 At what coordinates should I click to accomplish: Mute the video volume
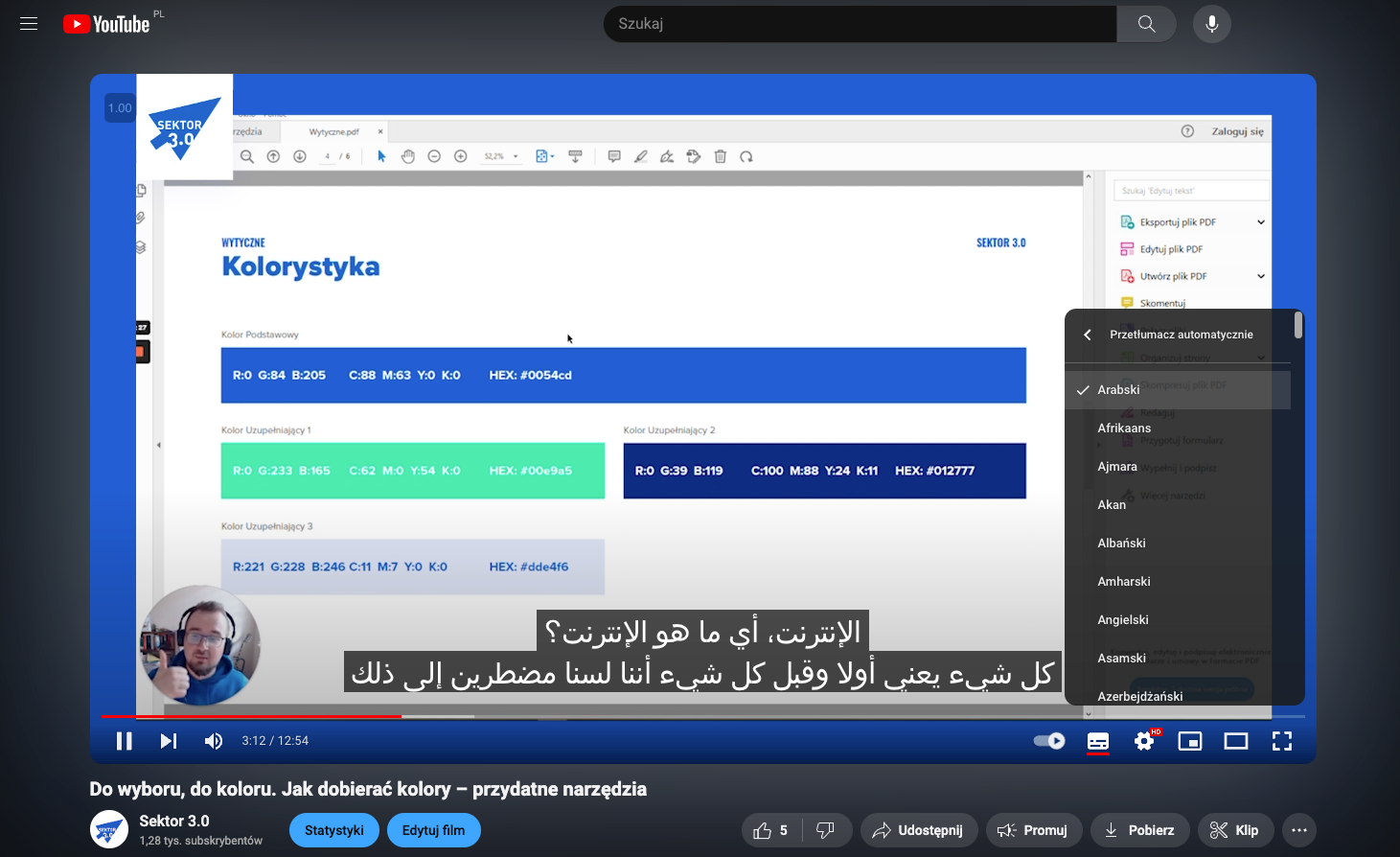(214, 741)
